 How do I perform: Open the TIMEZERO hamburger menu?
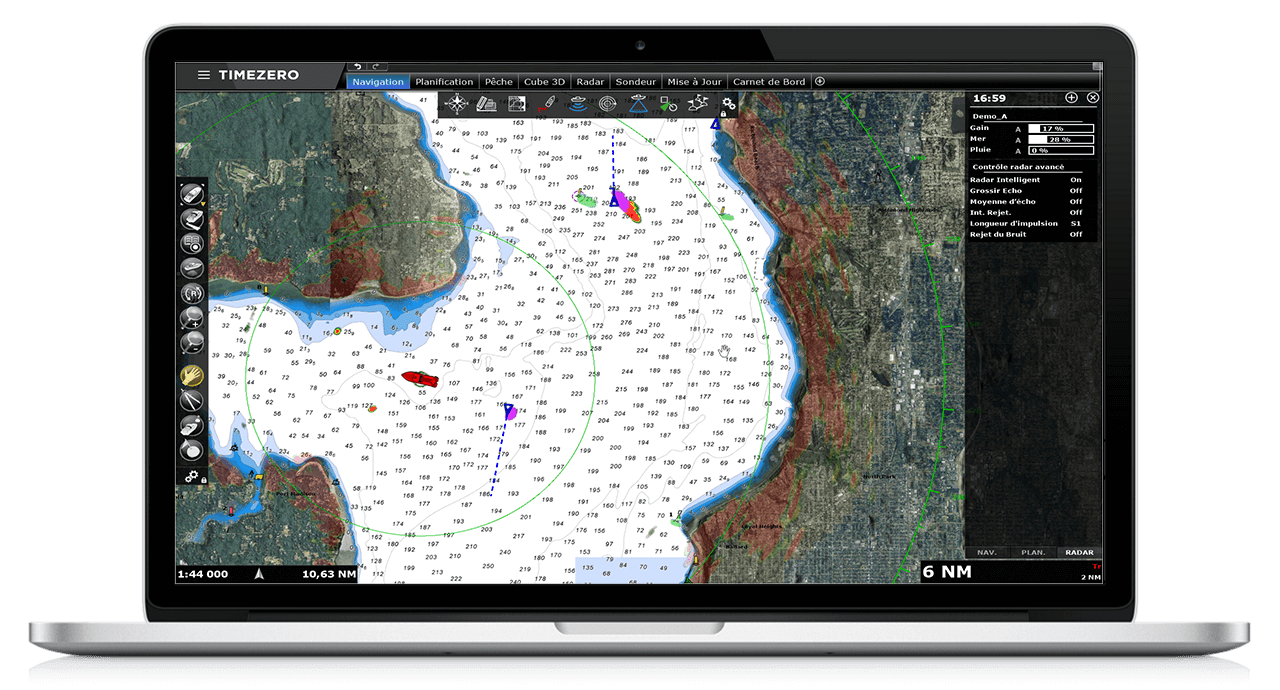tap(204, 75)
